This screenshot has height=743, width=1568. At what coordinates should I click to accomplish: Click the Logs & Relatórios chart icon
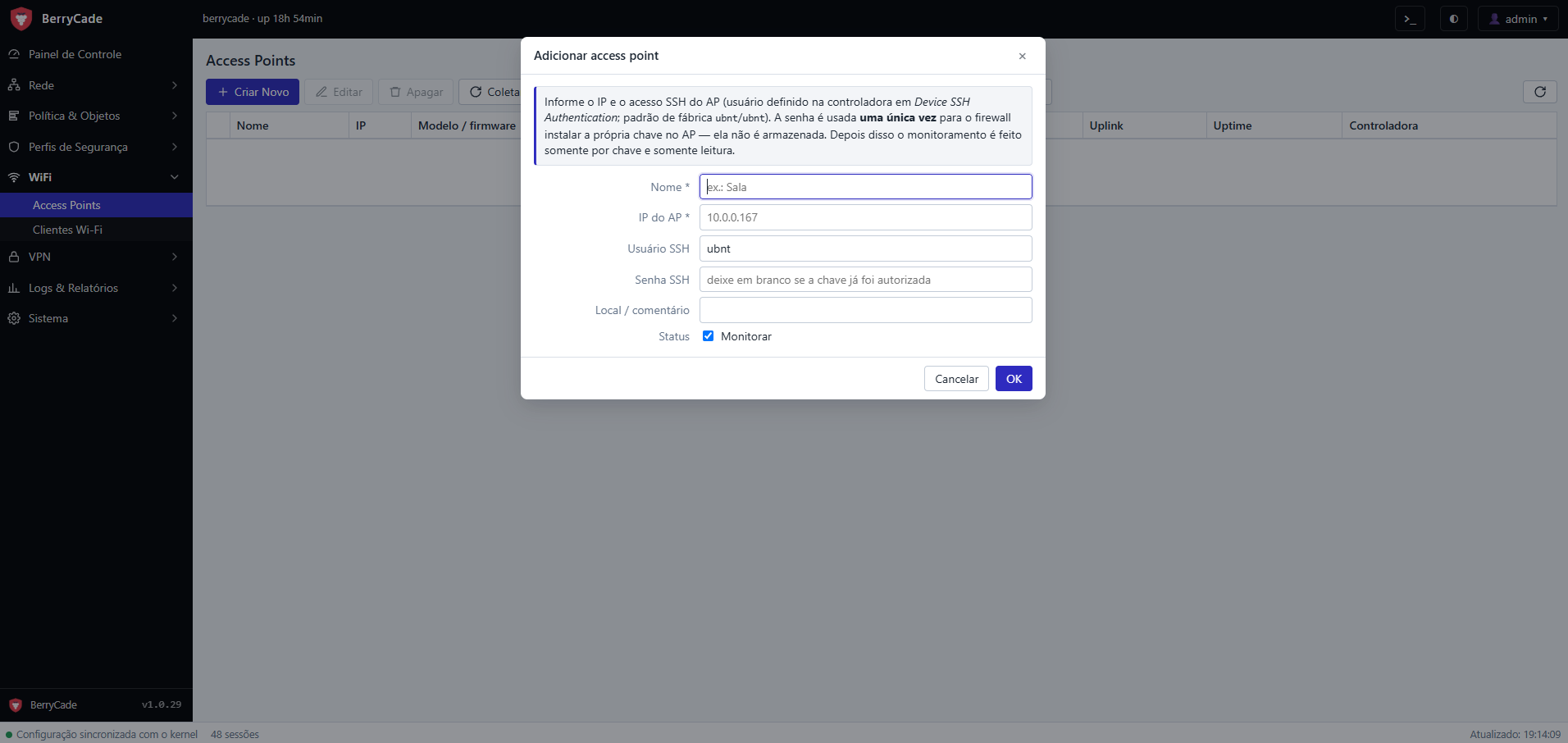click(x=14, y=288)
